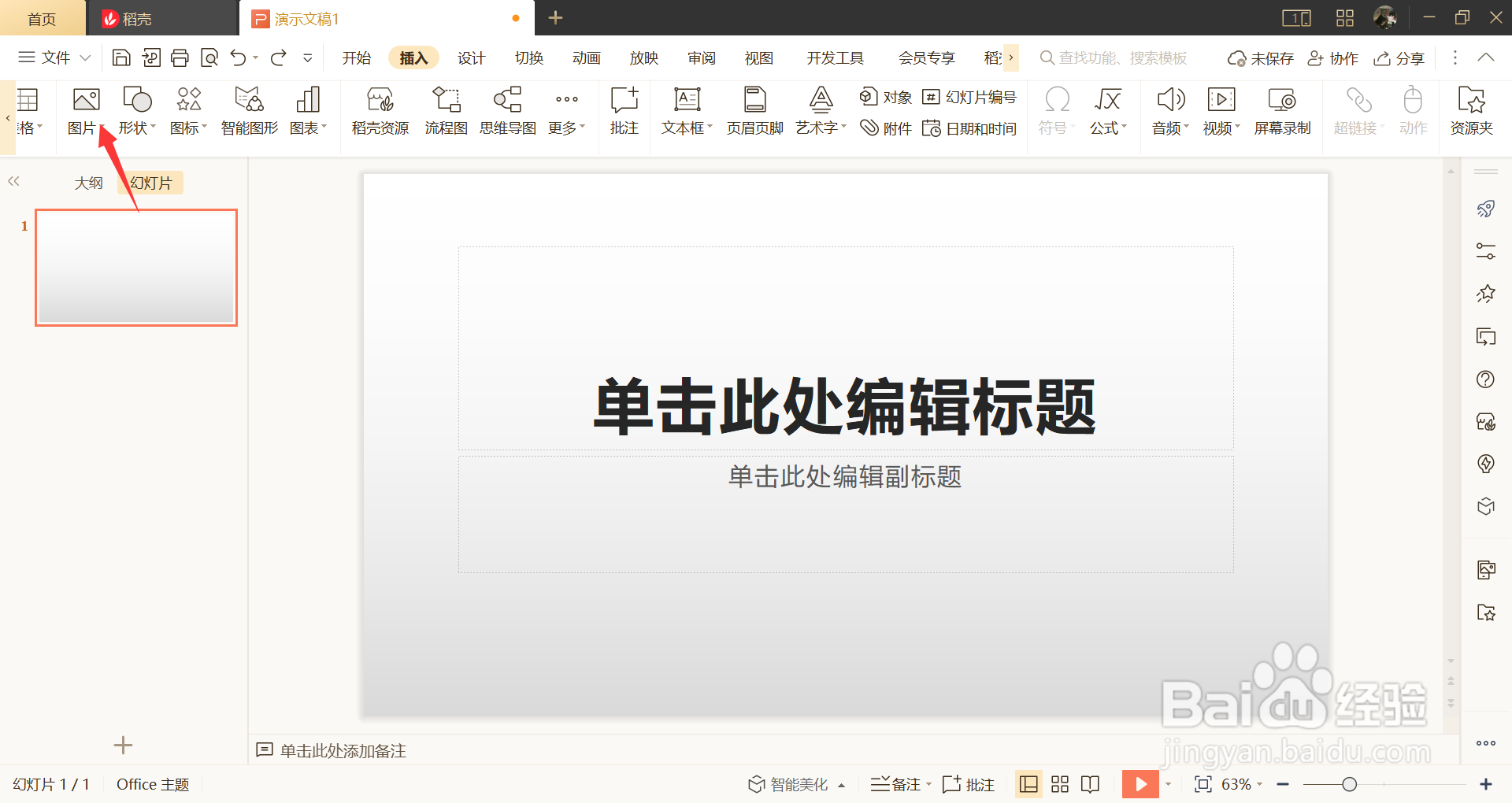Open the 资源夹 resource folder panel
The height and width of the screenshot is (803, 1512).
pos(1472,110)
